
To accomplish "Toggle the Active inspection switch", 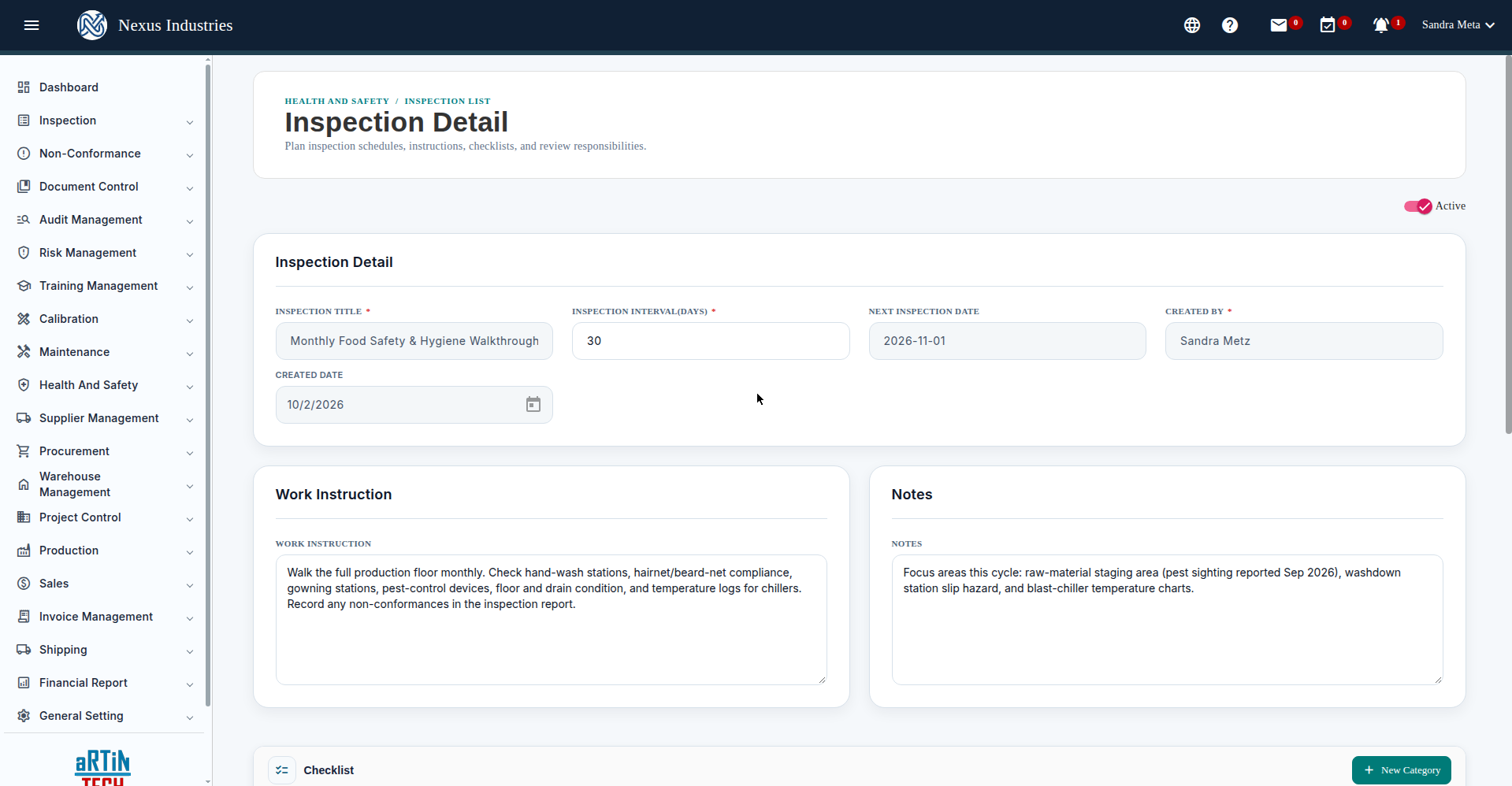I will [1417, 206].
